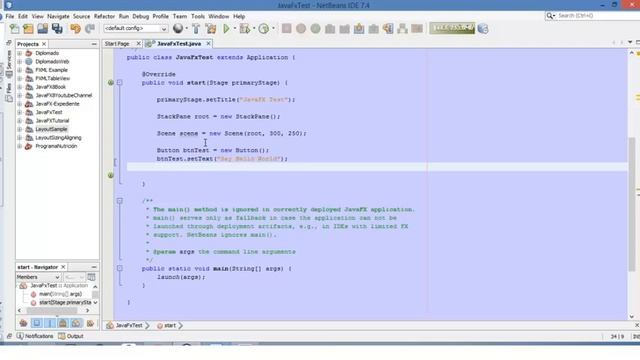Click the Undo toolbar icon
Viewport: 640px width, 360px height.
point(76,29)
